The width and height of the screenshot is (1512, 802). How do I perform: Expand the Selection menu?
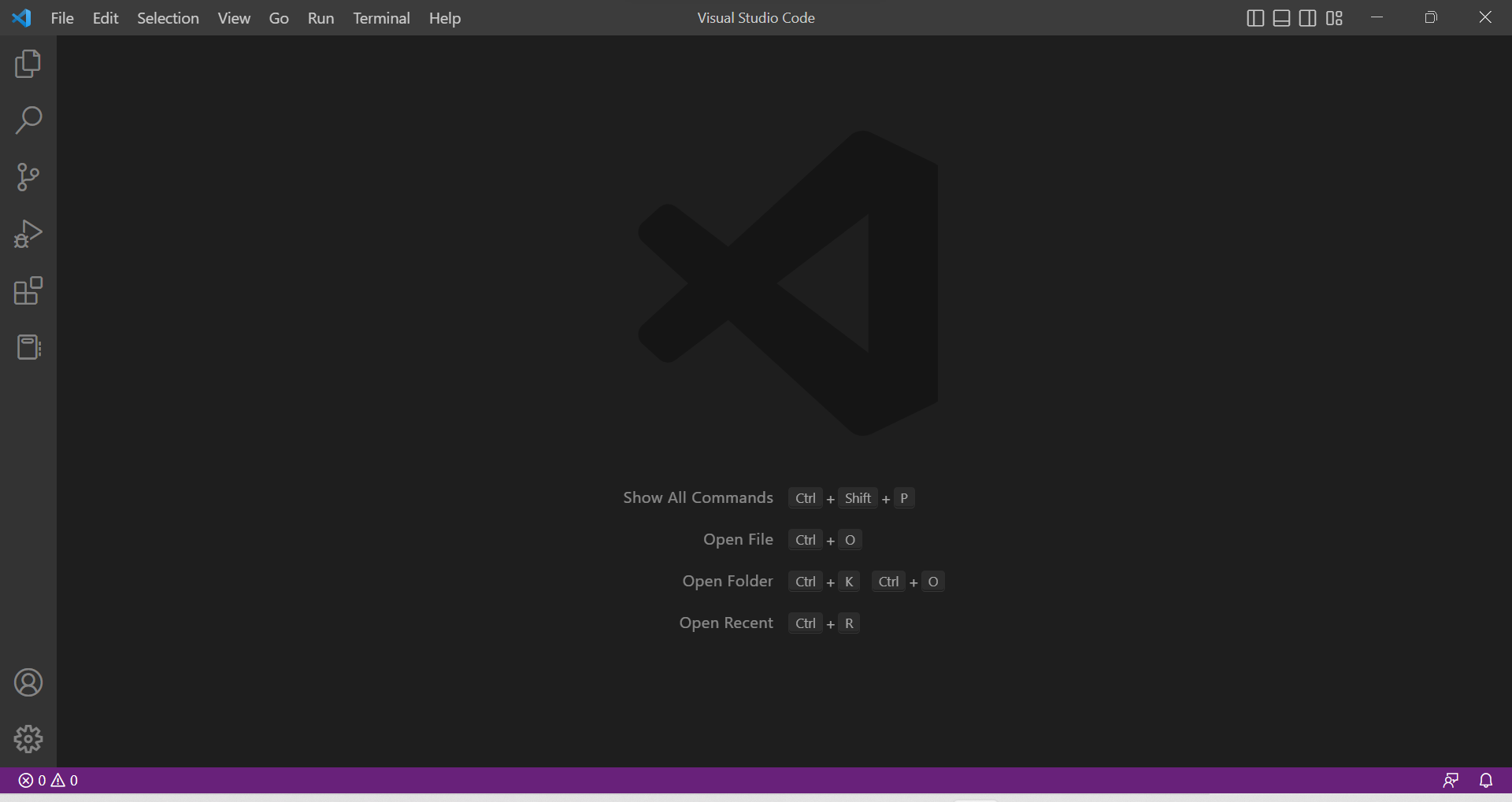[x=168, y=18]
